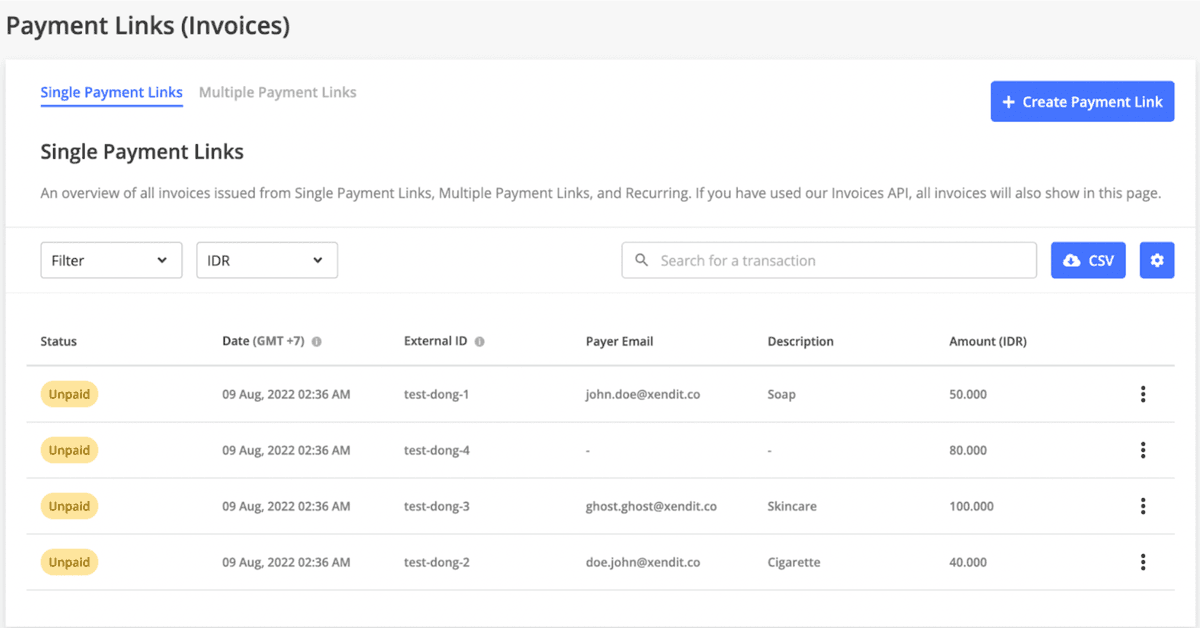Screen dimensions: 1200x628
Task: Open three-dot menu for test-dong-3
Action: coord(1143,506)
